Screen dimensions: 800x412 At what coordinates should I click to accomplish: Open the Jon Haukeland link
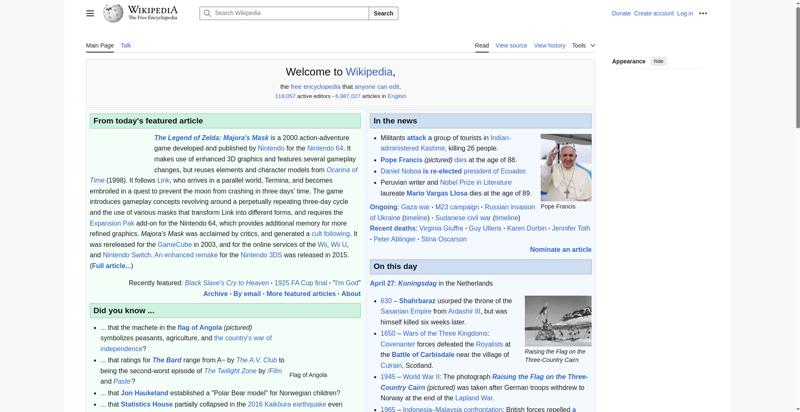point(144,393)
